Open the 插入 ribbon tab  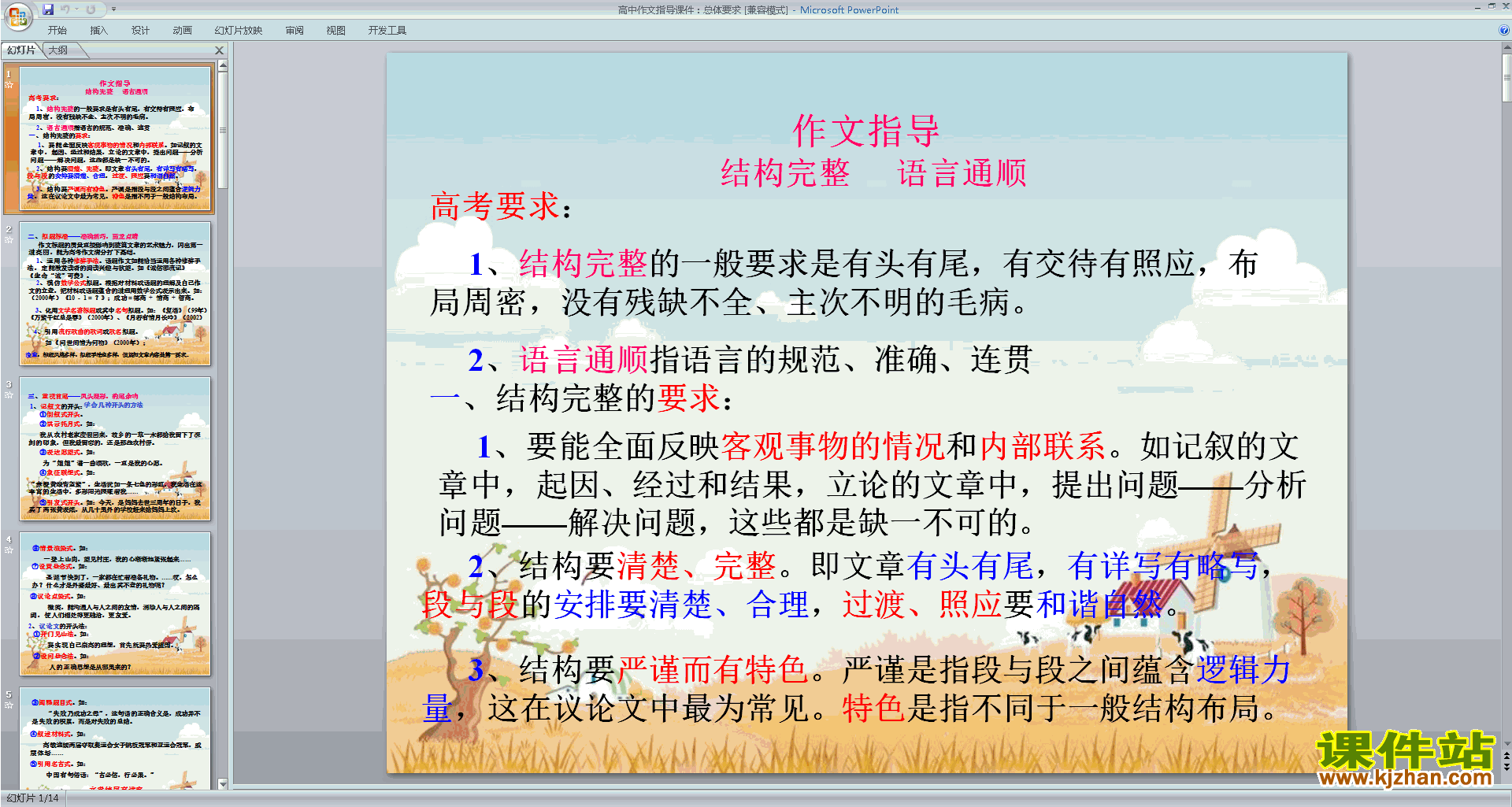(98, 31)
